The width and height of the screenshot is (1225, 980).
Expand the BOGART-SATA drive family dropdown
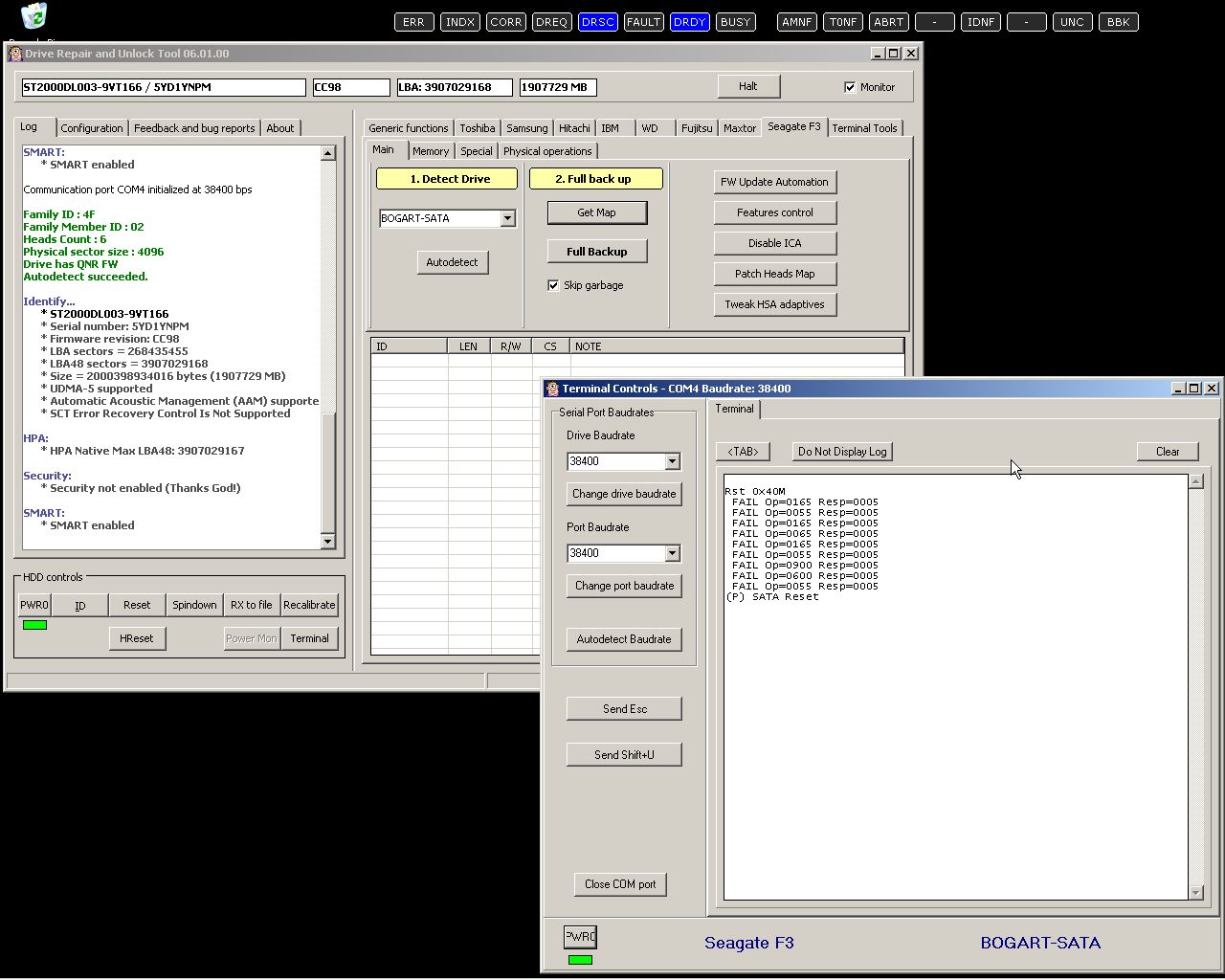(507, 218)
